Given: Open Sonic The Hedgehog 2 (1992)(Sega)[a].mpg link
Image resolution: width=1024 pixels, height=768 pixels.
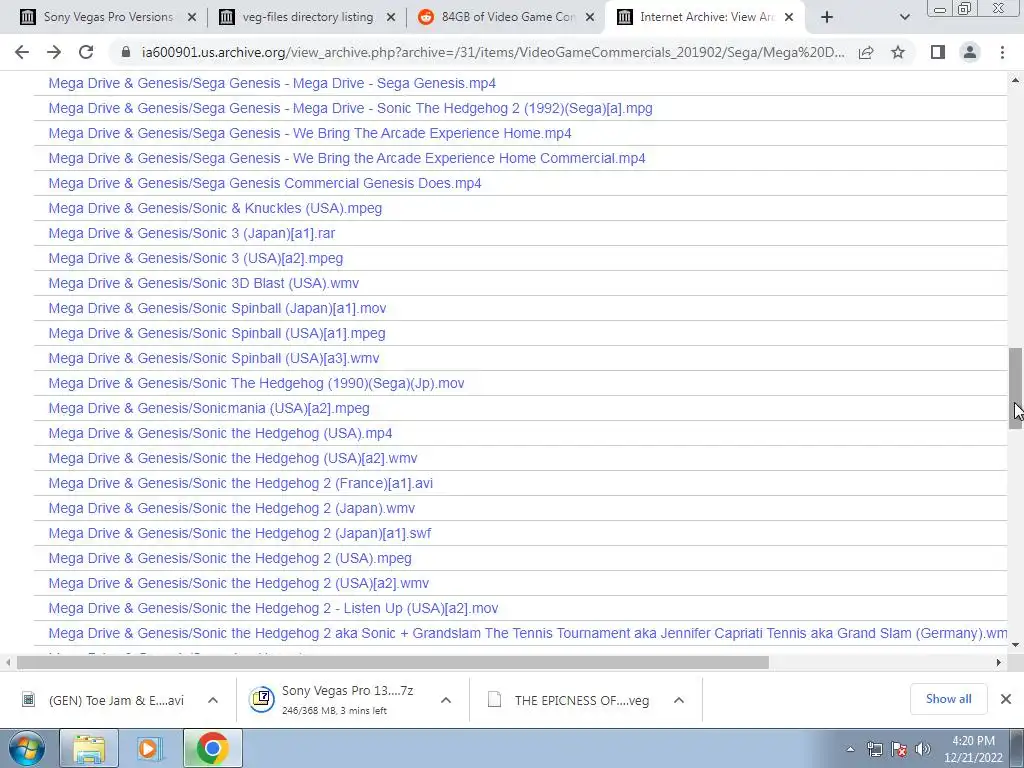Looking at the screenshot, I should 350,108.
